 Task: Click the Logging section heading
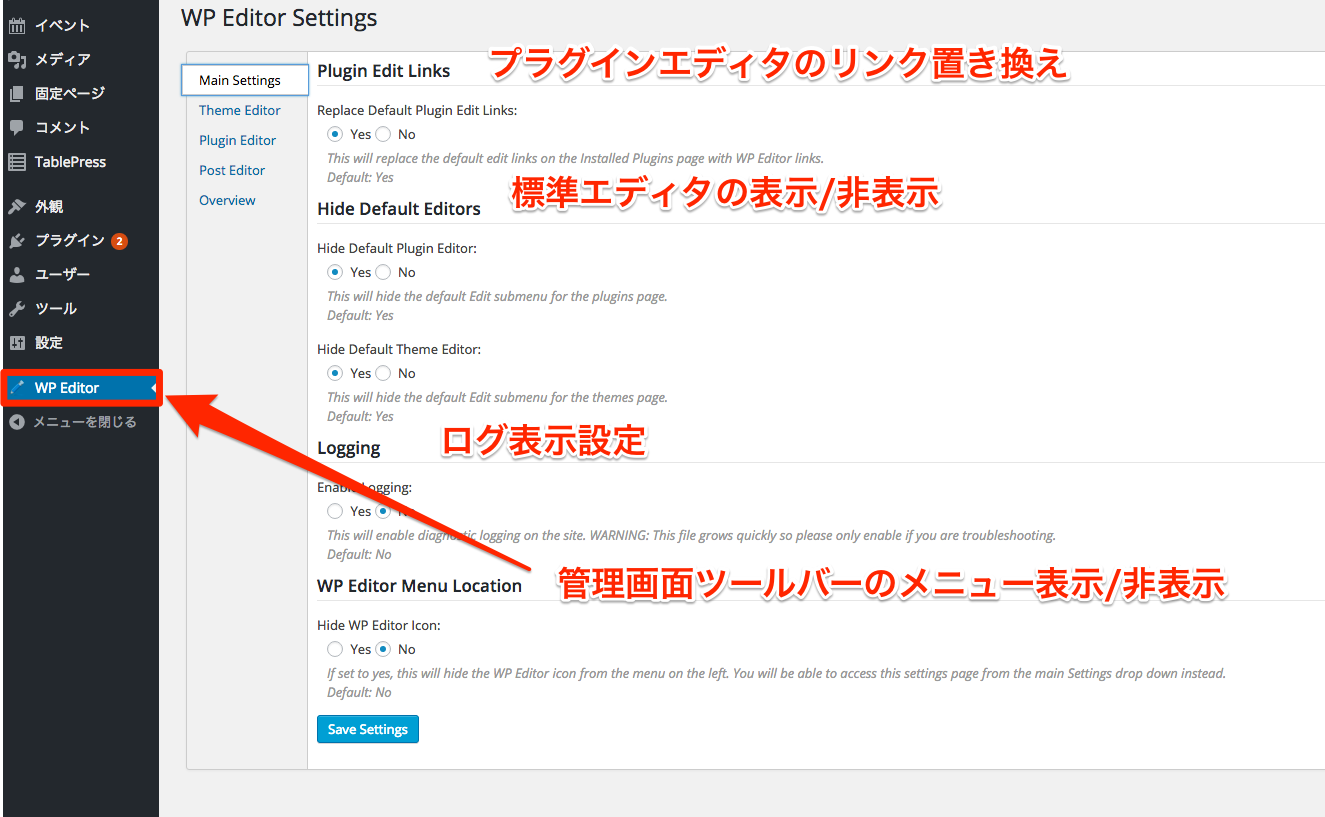click(x=349, y=448)
